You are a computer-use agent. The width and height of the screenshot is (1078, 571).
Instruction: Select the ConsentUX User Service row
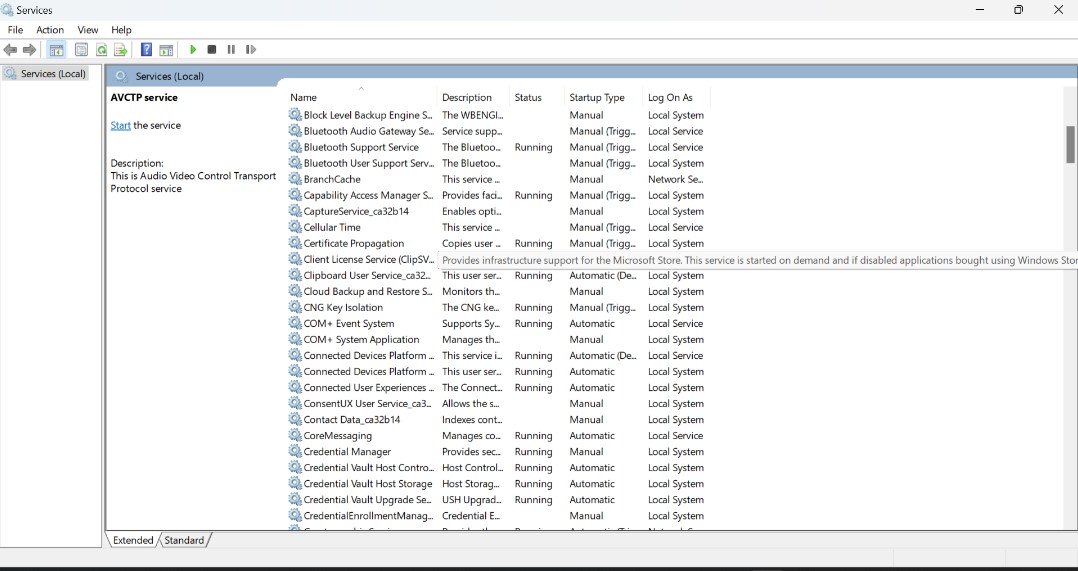click(498, 403)
